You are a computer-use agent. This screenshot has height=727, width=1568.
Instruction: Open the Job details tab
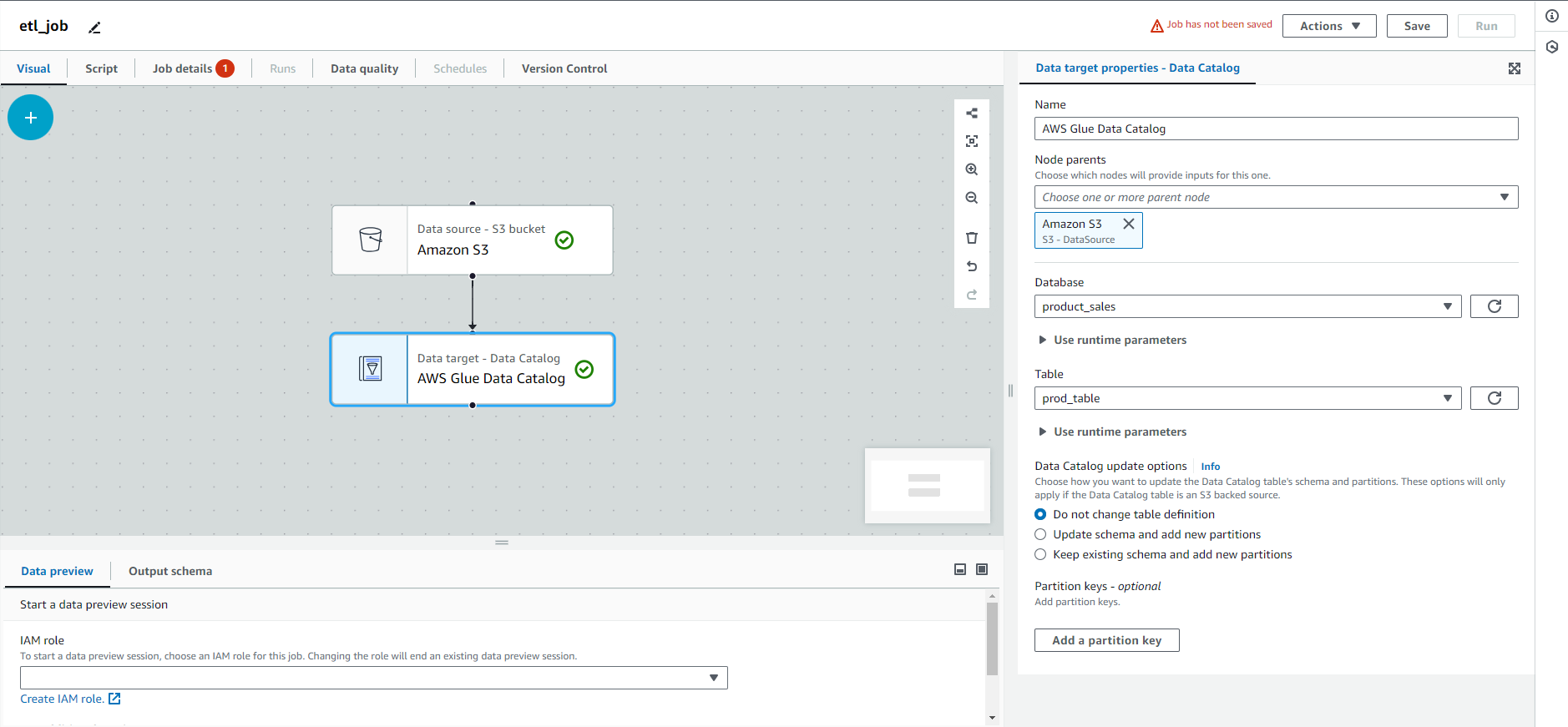tap(182, 68)
